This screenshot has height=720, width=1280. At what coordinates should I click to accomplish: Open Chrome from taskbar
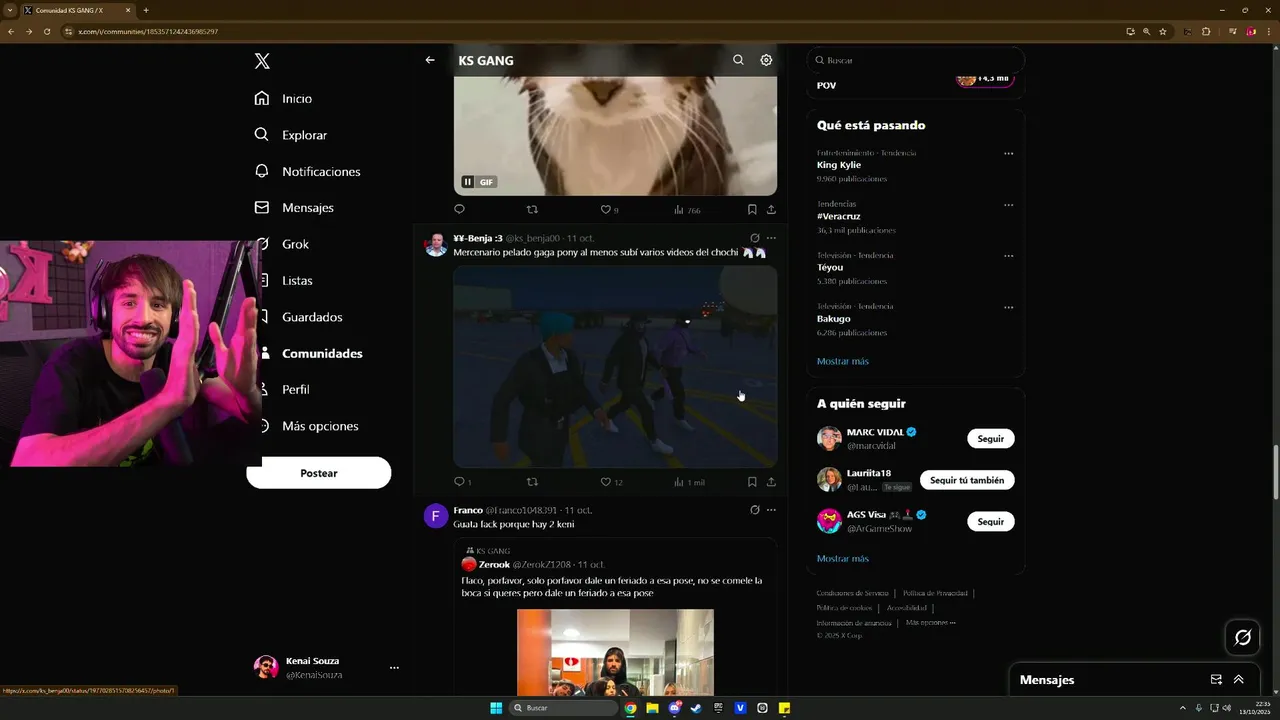630,708
